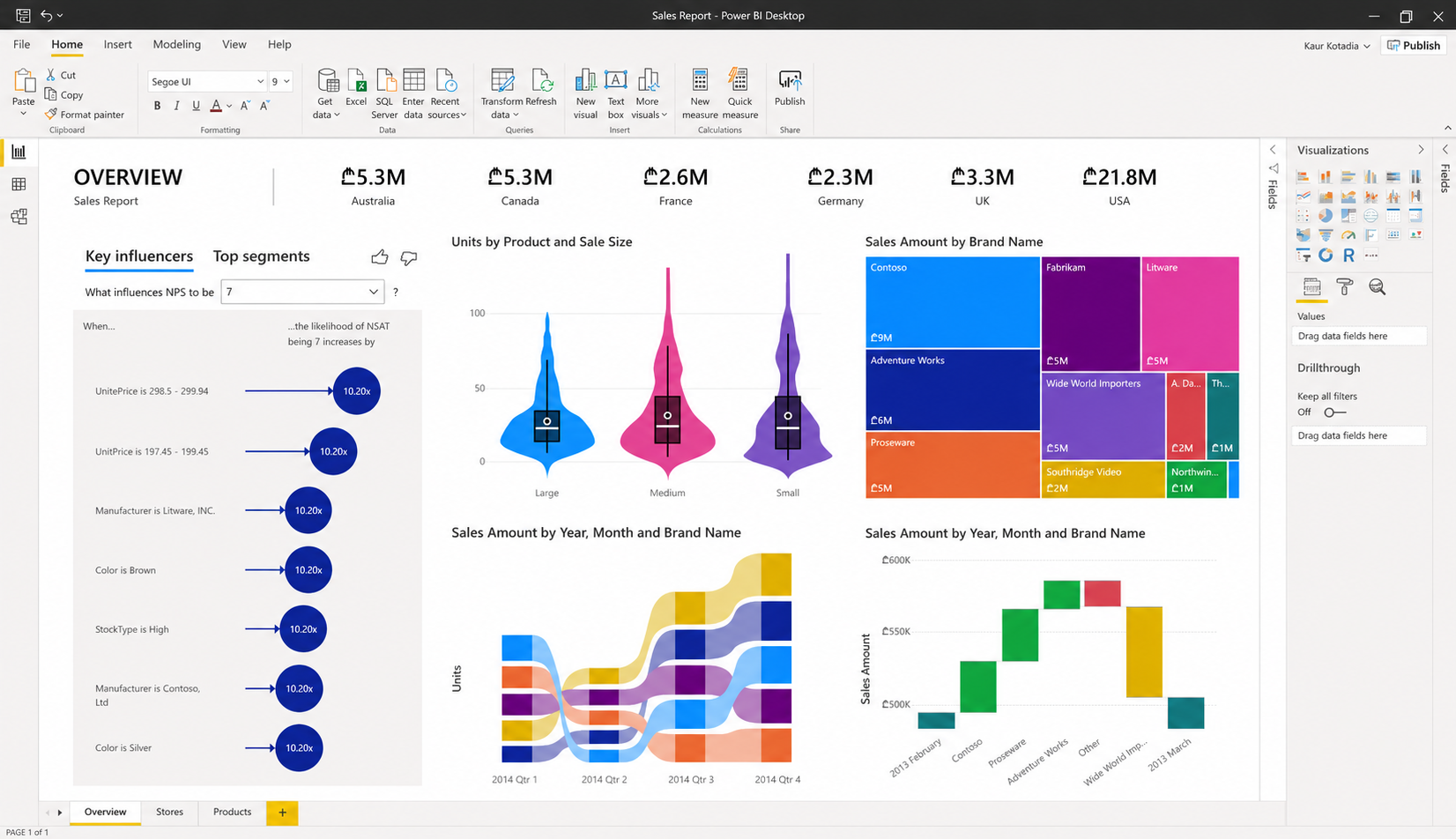The height and width of the screenshot is (839, 1456).
Task: Increase font size button
Action: [x=245, y=106]
